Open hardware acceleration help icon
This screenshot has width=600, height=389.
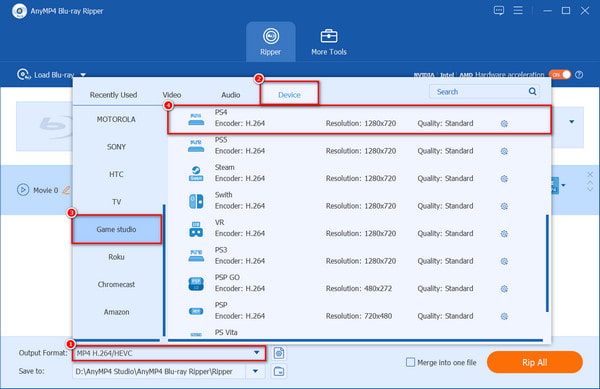(x=579, y=75)
